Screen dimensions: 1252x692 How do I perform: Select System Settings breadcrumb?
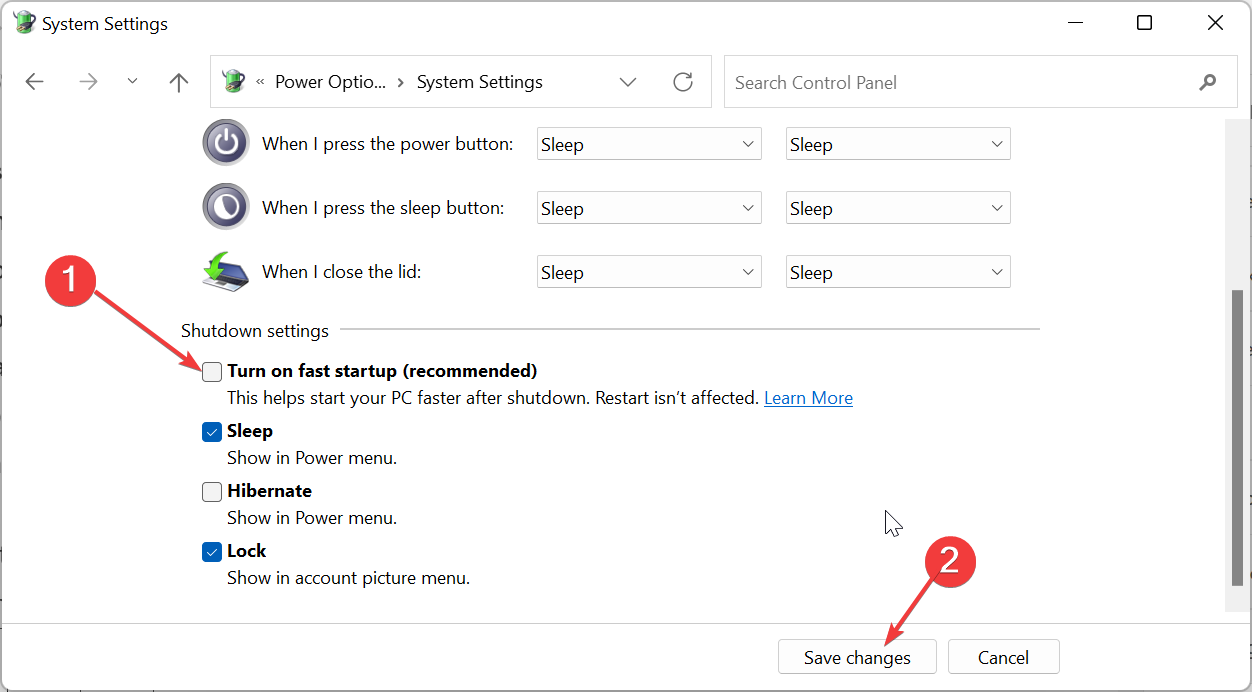(480, 82)
